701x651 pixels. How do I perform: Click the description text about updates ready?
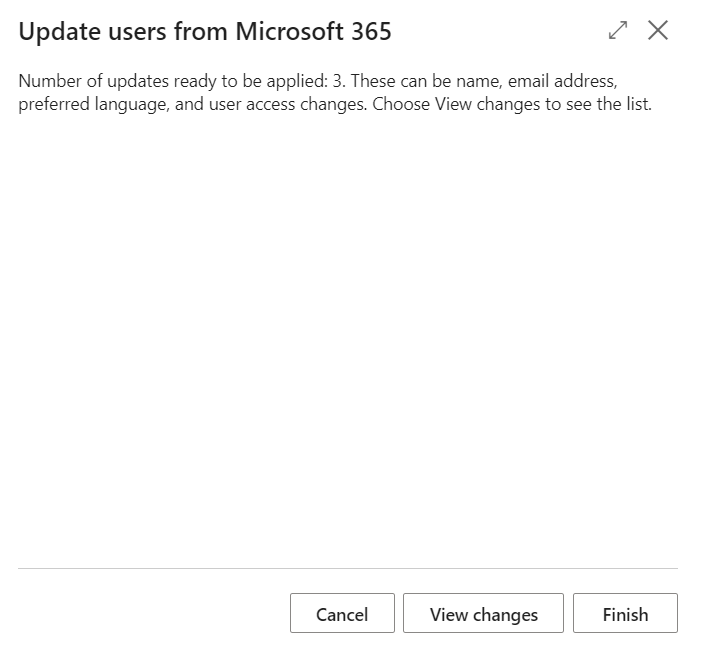335,93
